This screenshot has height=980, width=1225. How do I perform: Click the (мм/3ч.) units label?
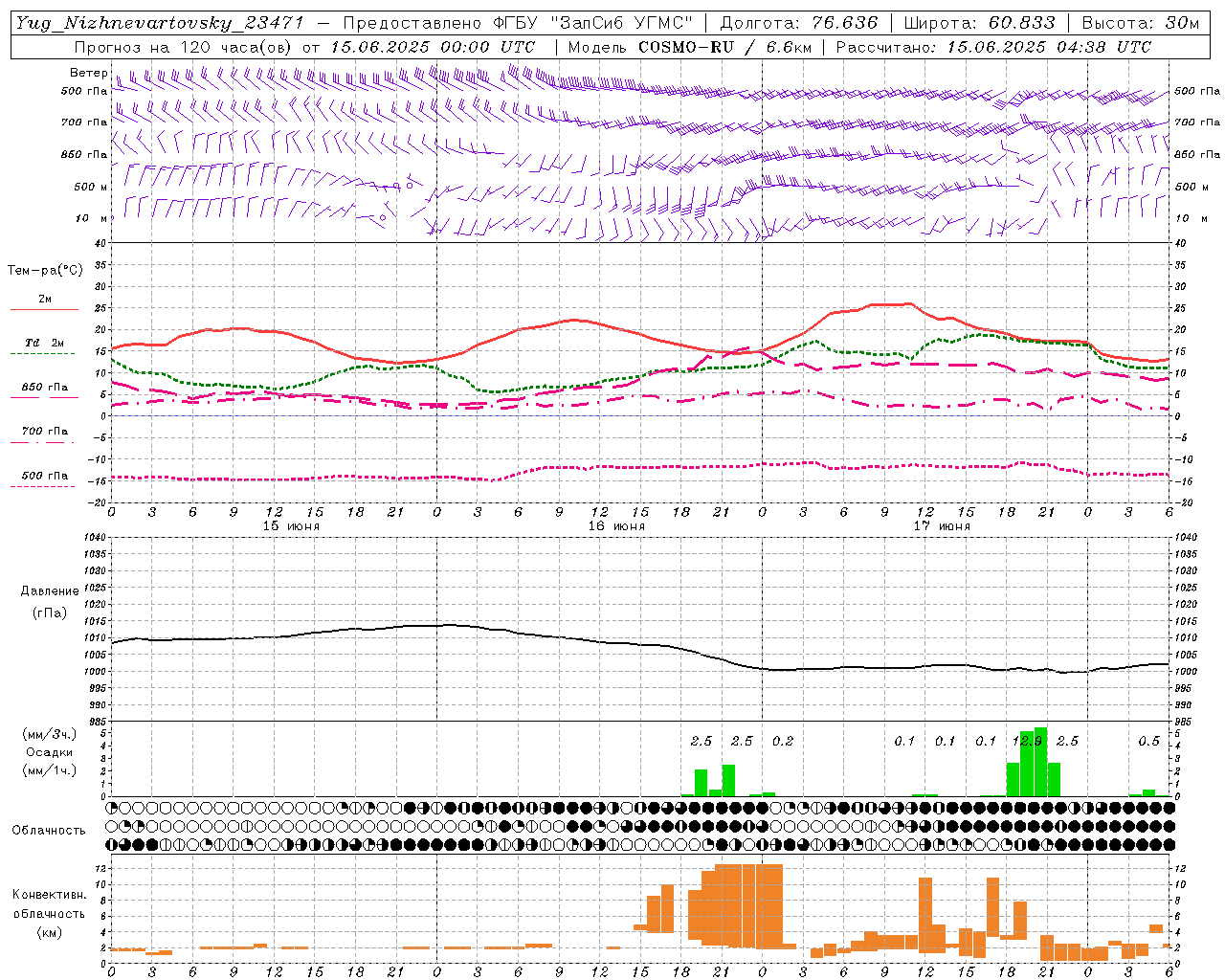(x=50, y=734)
